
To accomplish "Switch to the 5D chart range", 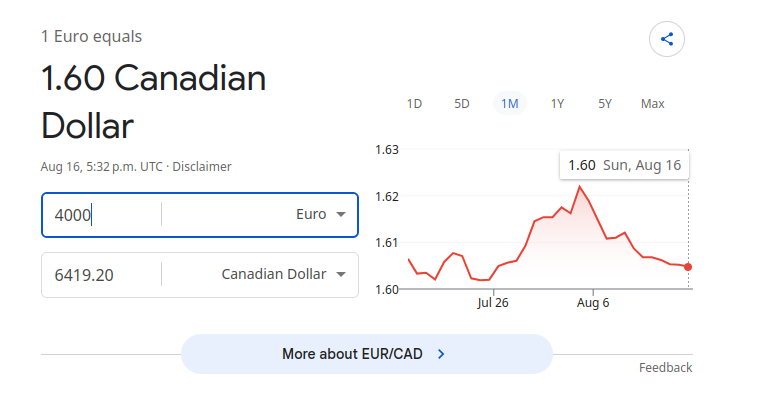I will (462, 104).
